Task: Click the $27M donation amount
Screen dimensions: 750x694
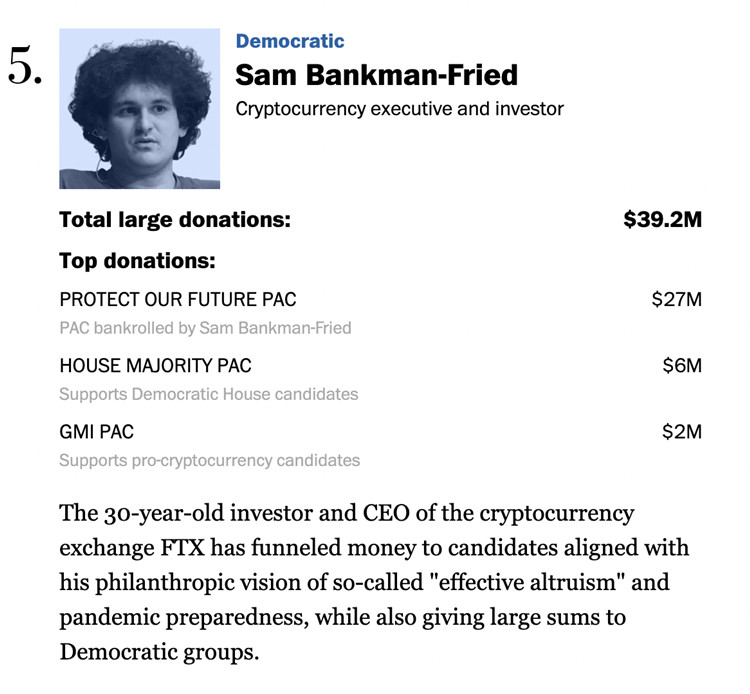Action: [x=676, y=299]
